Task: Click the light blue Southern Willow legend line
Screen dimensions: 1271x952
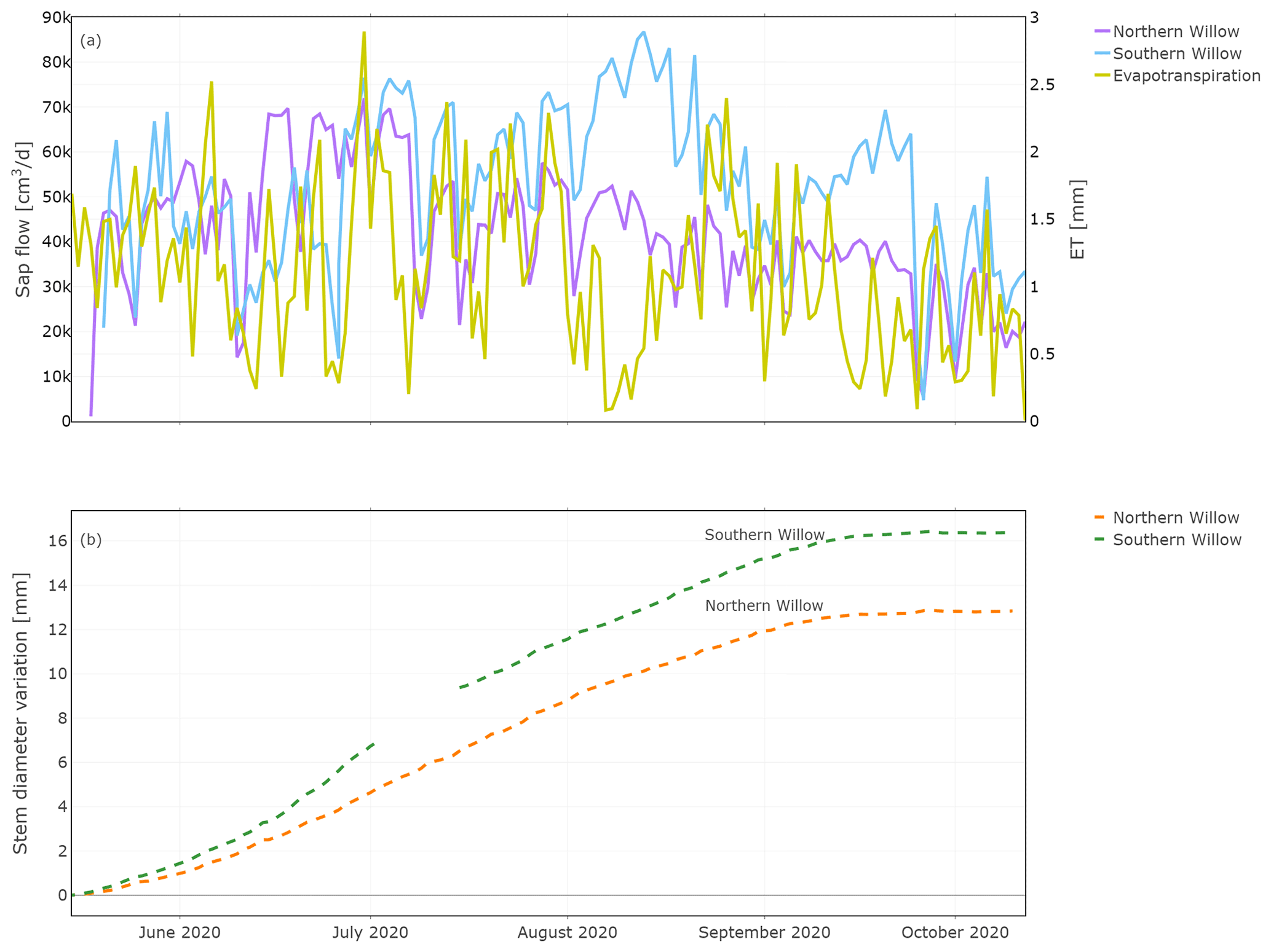Action: click(x=1103, y=53)
